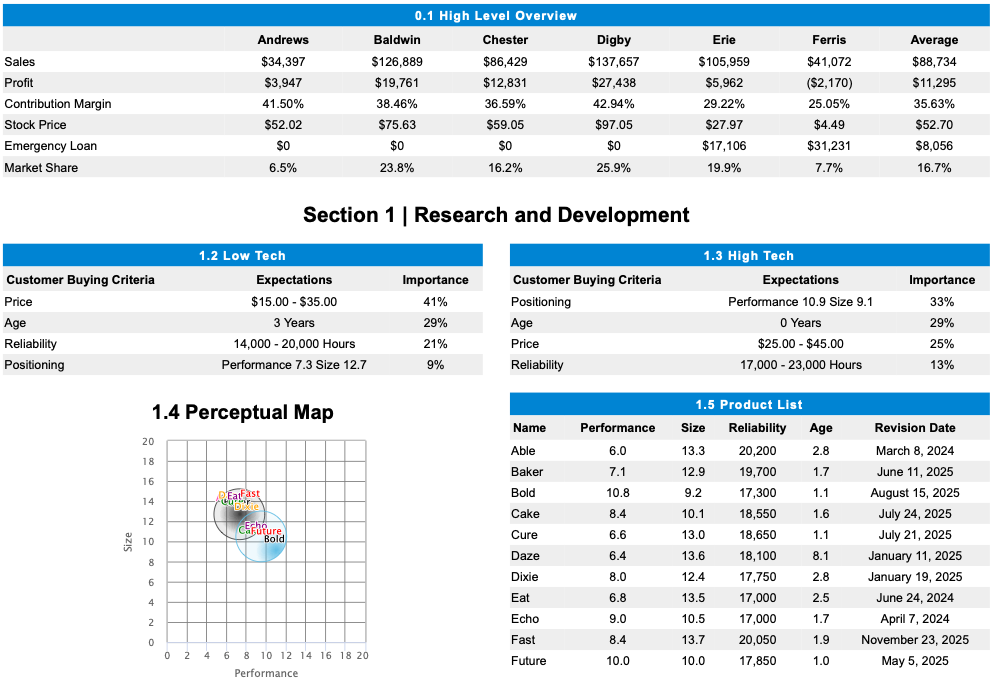Click the "0.1 High Level Overview" header bar
The width and height of the screenshot is (992, 678).
(x=496, y=15)
